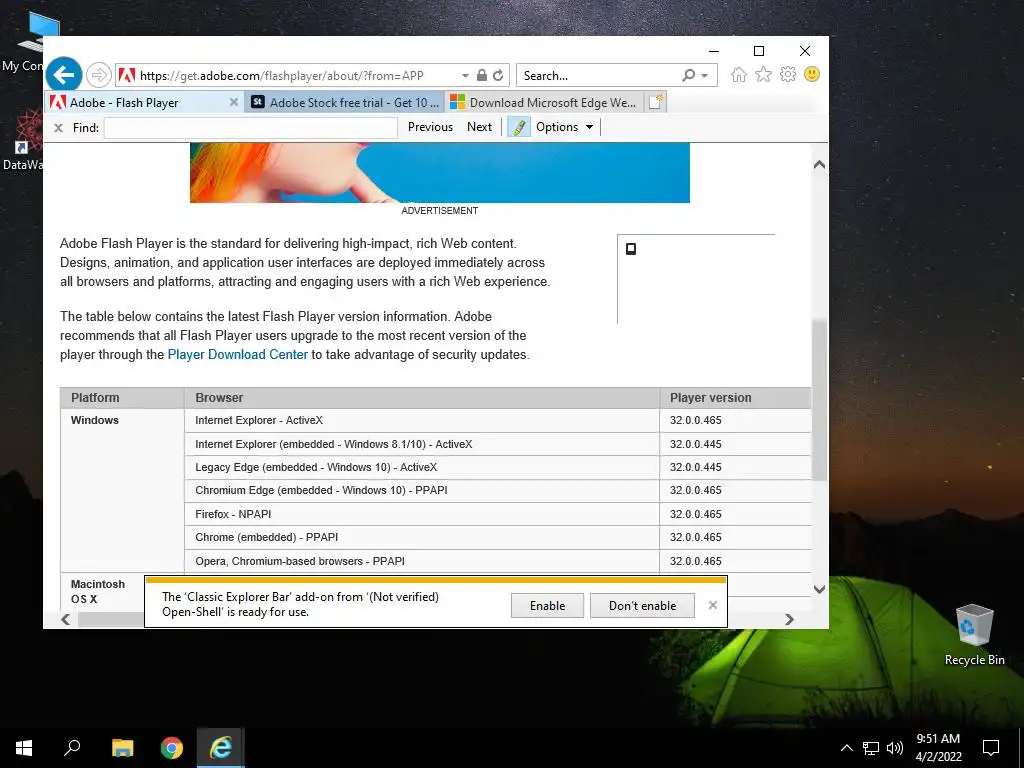1024x768 pixels.
Task: Open the Home page icon
Action: [739, 74]
